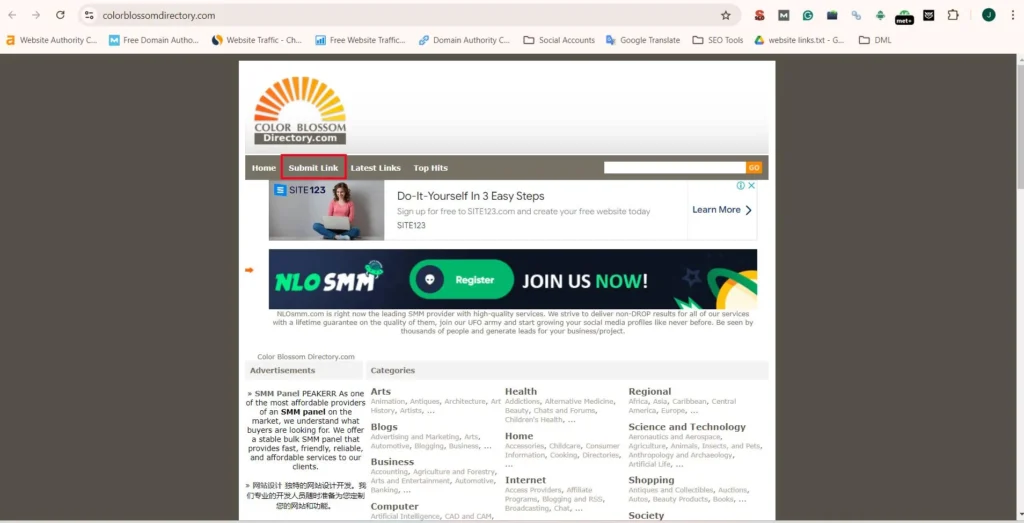This screenshot has height=523, width=1024.
Task: Expand the DML bookmark folder
Action: coord(875,40)
